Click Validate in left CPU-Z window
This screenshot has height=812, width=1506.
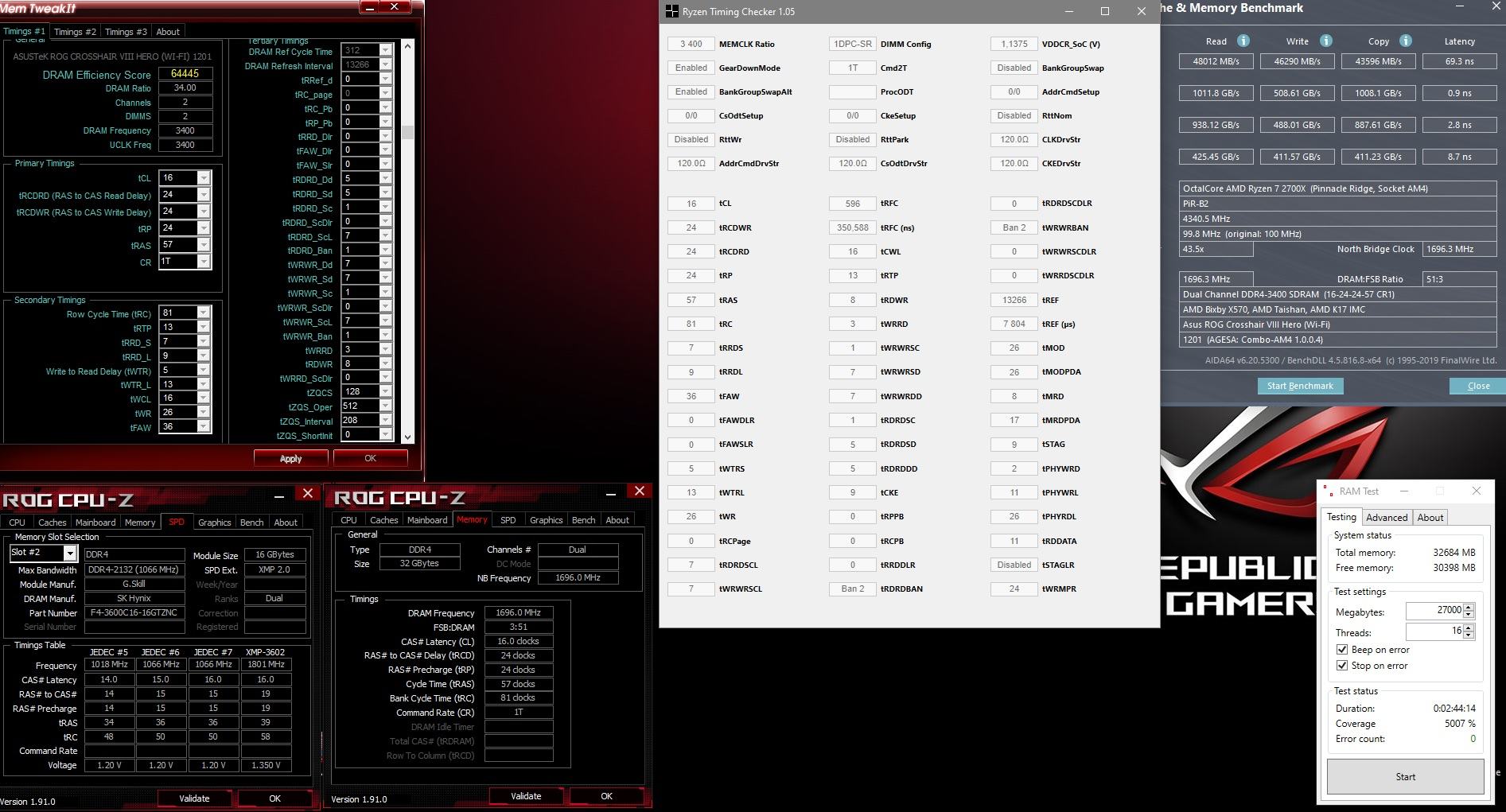194,798
